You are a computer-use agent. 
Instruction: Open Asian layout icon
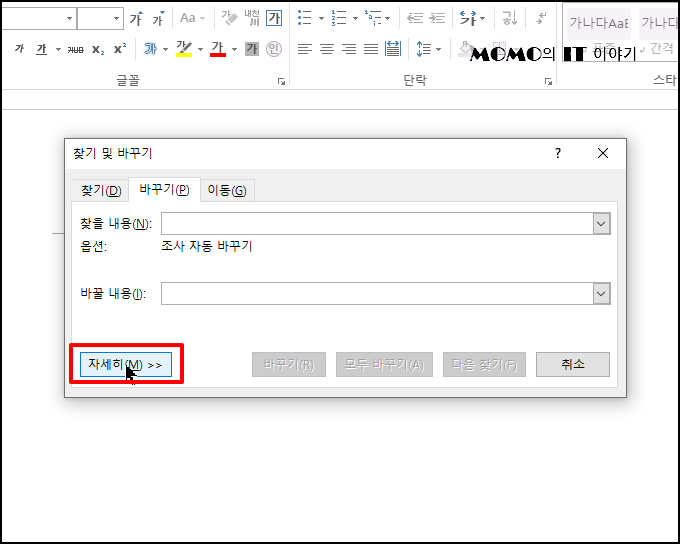[x=468, y=18]
